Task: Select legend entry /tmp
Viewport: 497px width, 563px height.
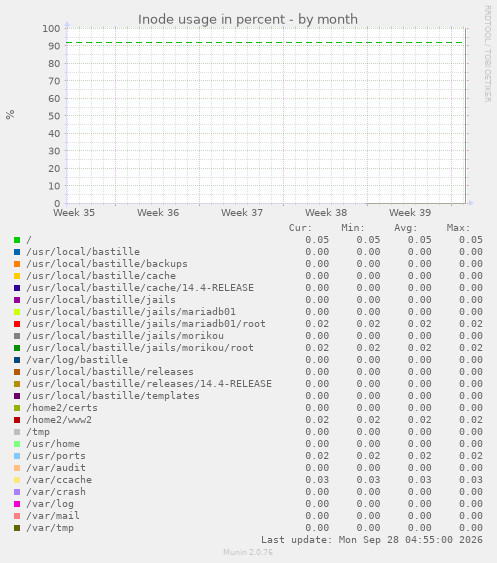Action: click(x=38, y=432)
